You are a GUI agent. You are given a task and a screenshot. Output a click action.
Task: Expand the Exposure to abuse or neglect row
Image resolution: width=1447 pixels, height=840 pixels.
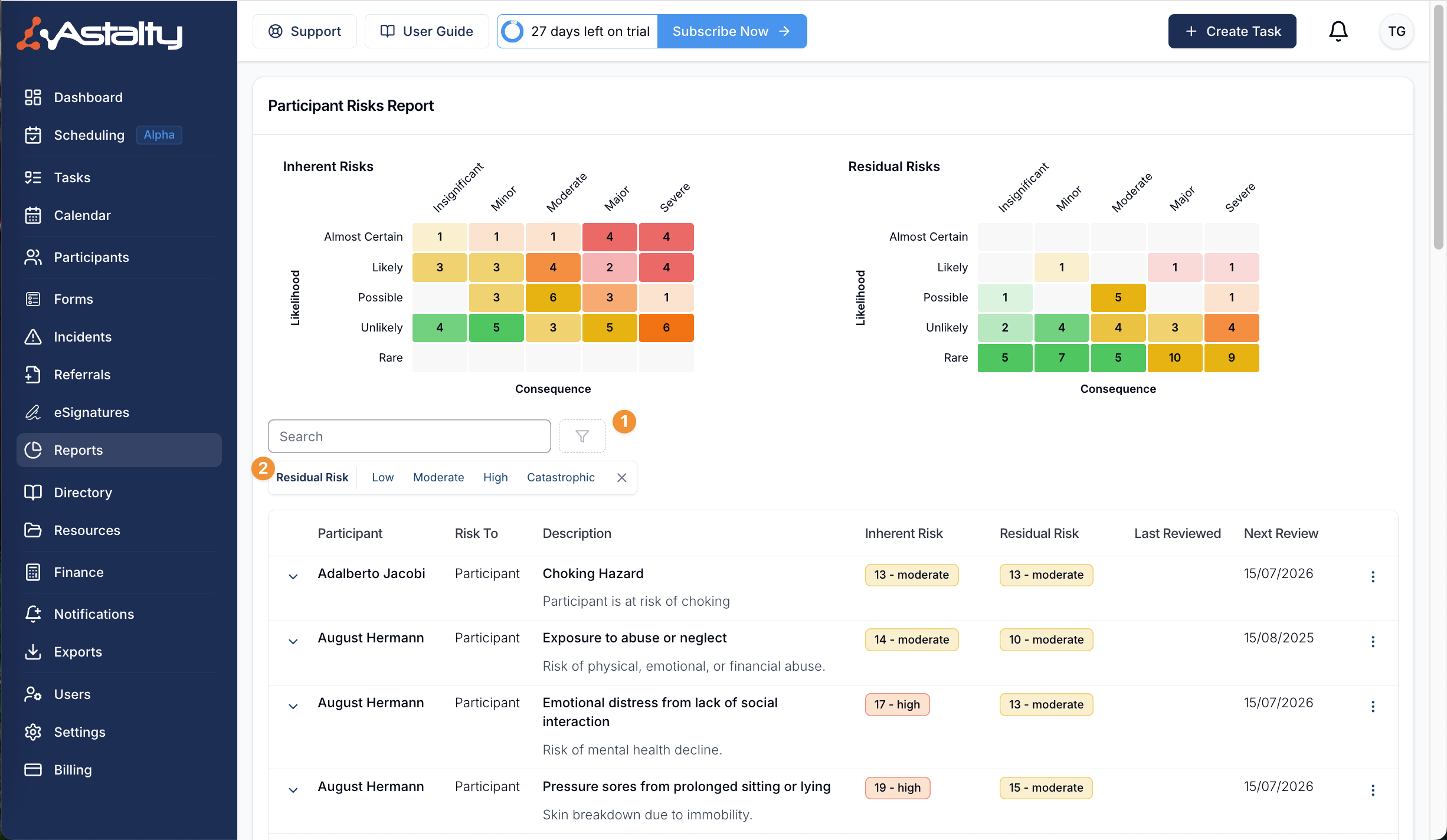tap(293, 641)
